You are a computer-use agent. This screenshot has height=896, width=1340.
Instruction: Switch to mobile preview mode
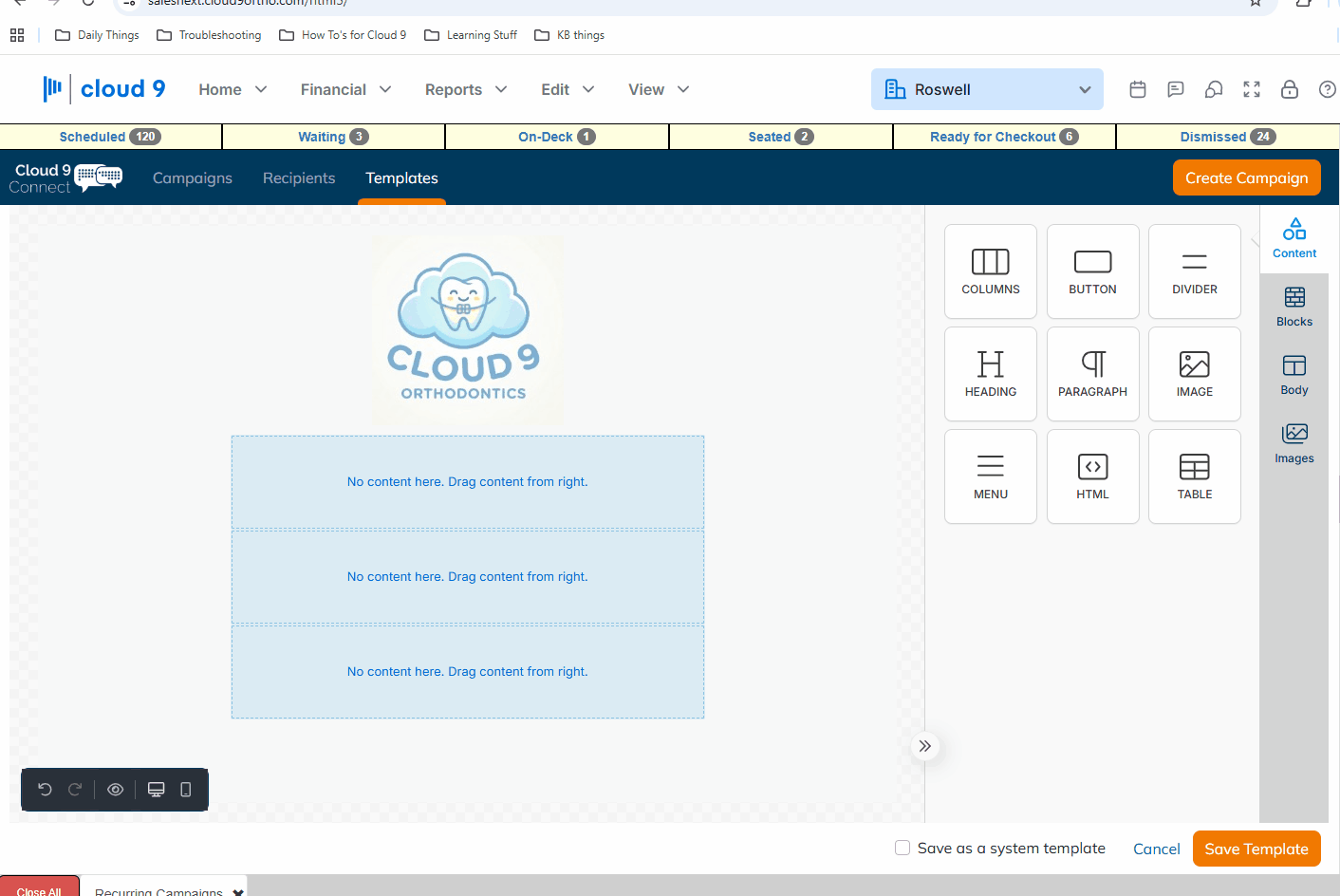[x=186, y=790]
